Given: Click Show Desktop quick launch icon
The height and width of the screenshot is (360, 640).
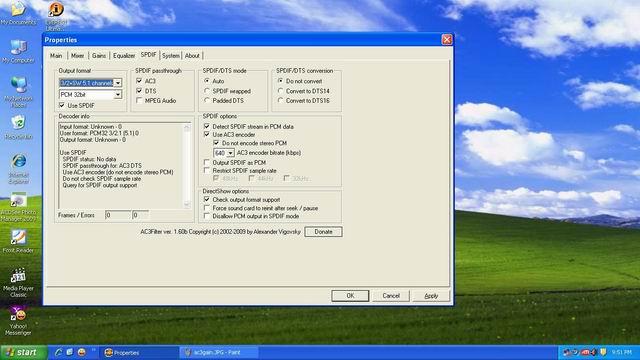Looking at the screenshot, I should click(x=70, y=352).
